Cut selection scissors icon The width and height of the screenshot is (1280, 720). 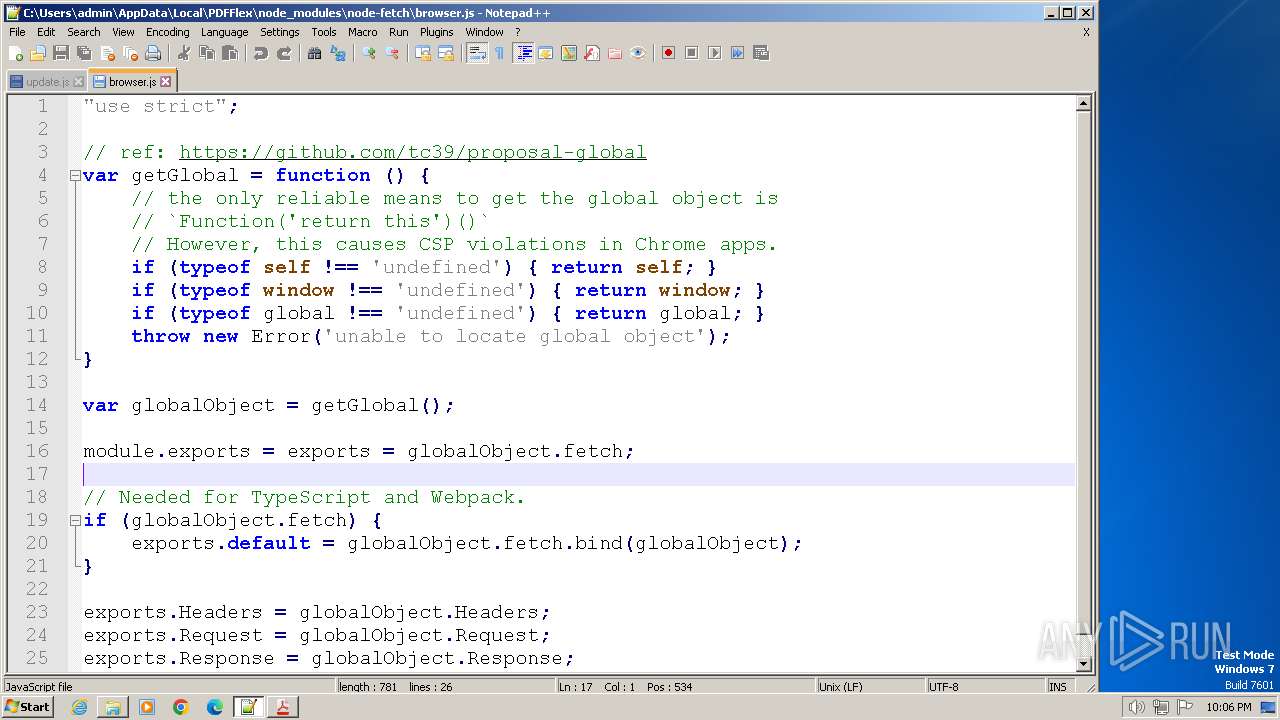pos(184,53)
